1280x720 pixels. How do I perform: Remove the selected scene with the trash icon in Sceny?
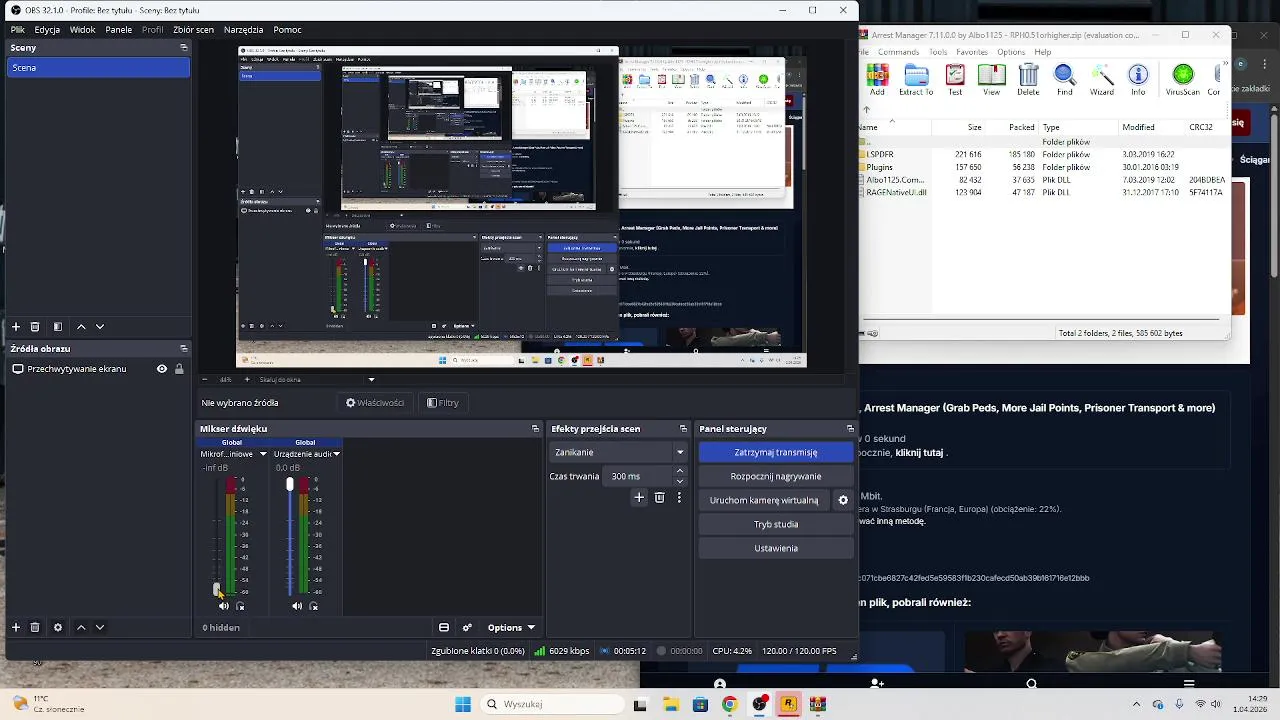click(35, 327)
